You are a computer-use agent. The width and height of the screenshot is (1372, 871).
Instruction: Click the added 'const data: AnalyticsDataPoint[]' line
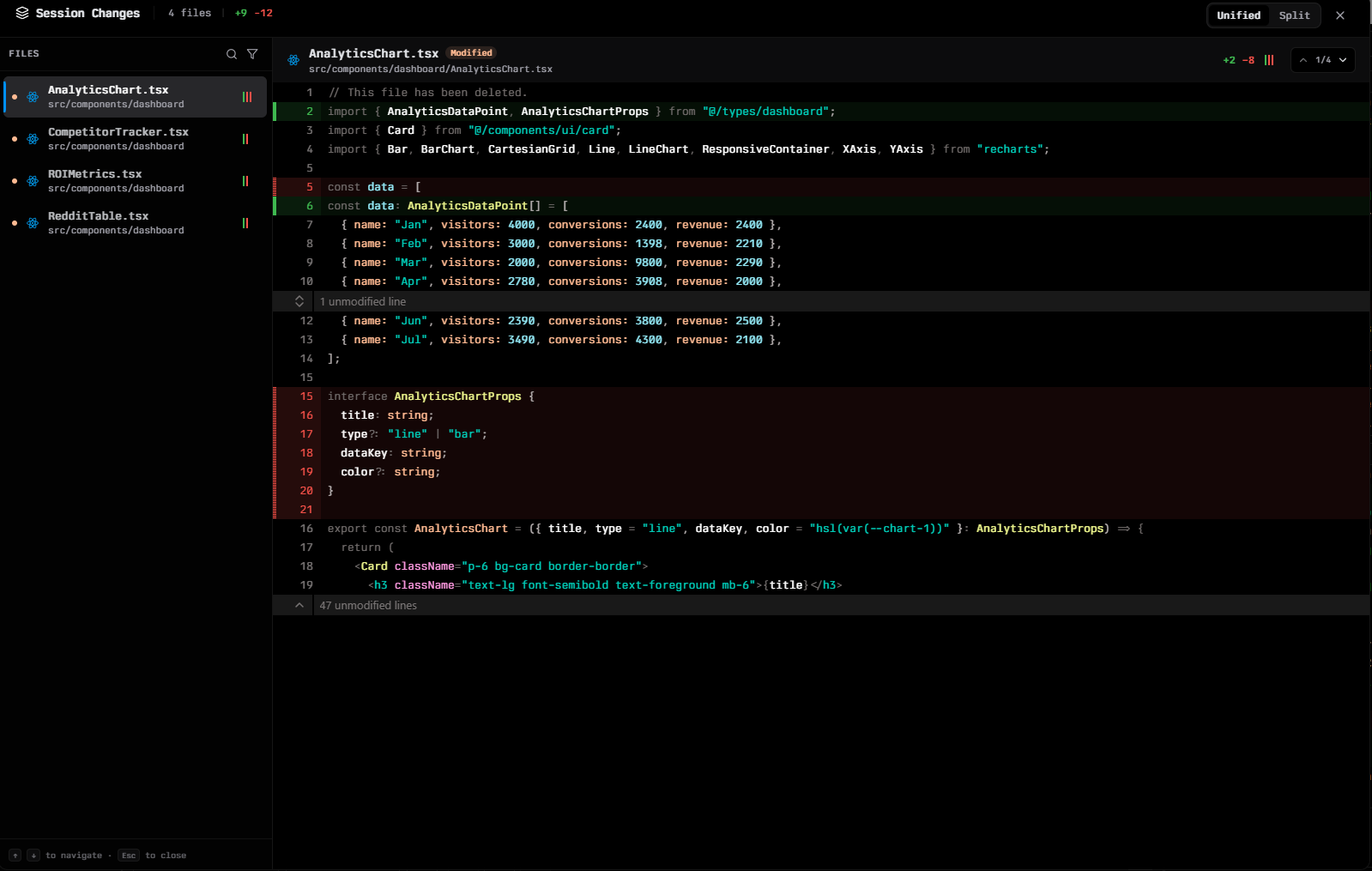821,206
